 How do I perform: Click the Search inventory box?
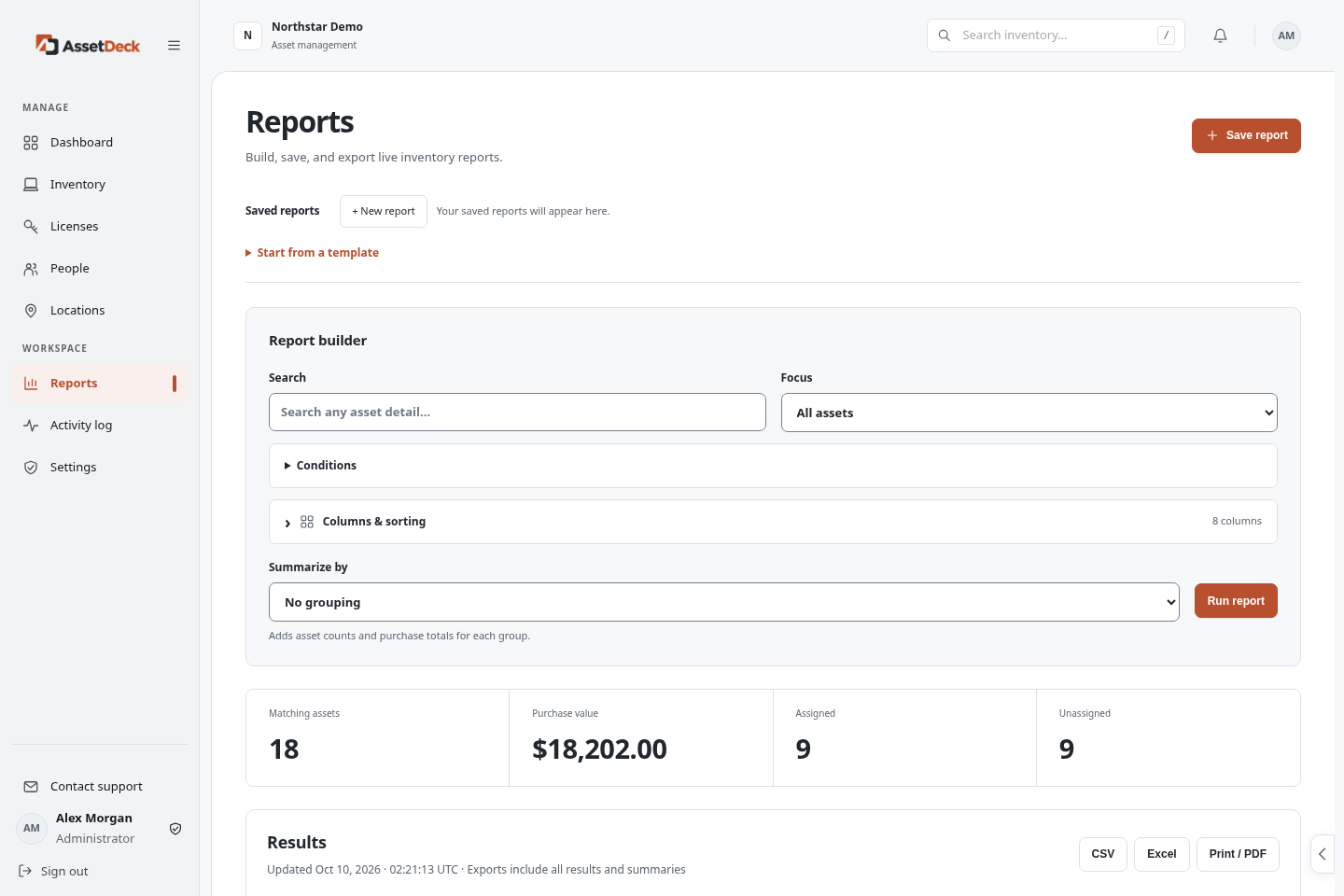coord(1056,35)
